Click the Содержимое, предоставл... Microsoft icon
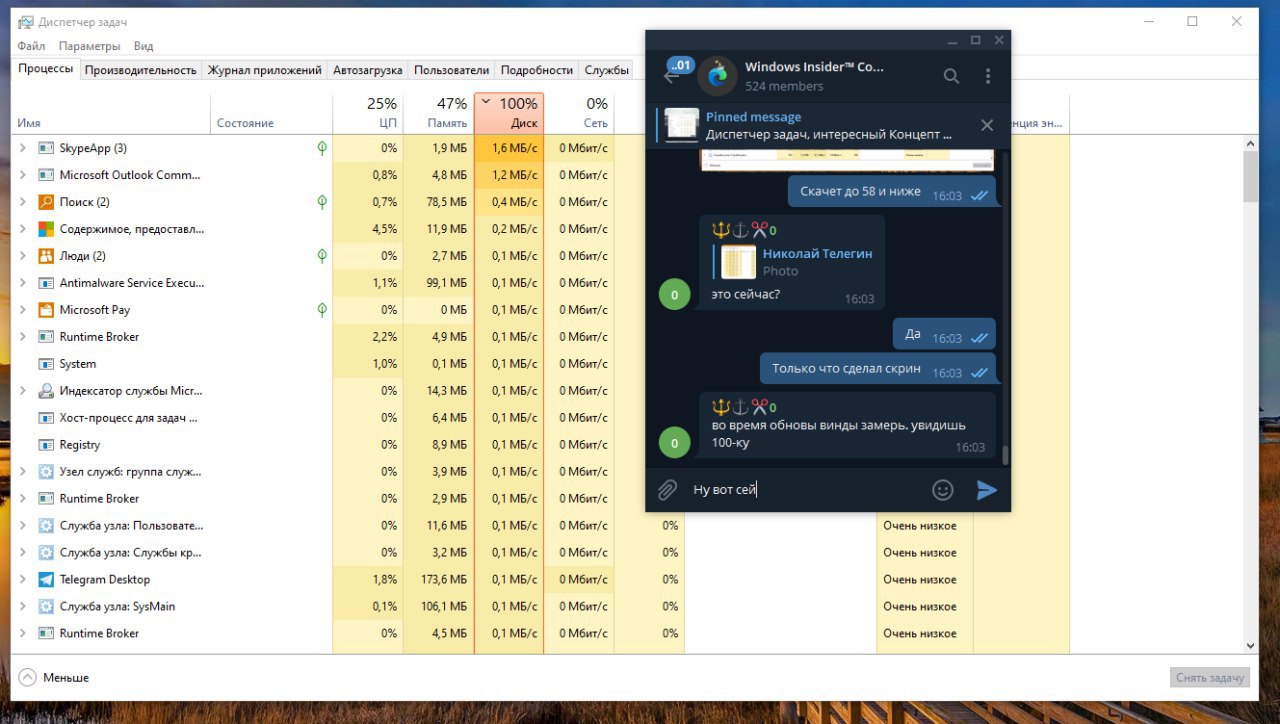 pos(46,229)
